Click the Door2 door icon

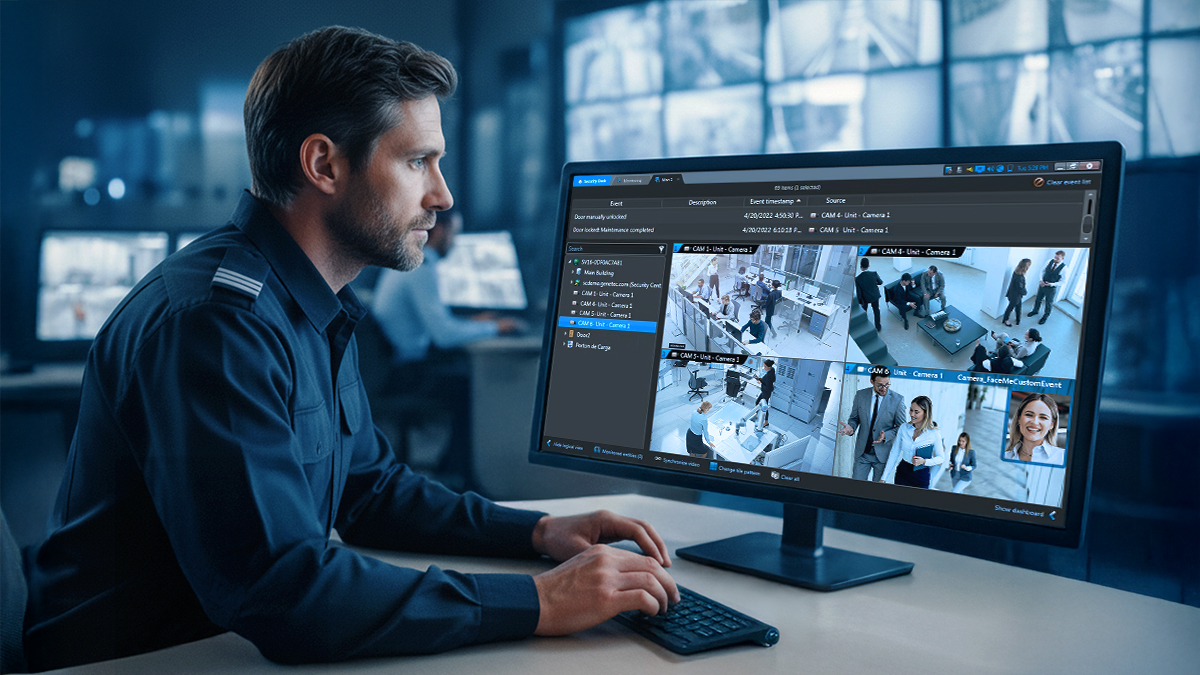(x=571, y=334)
